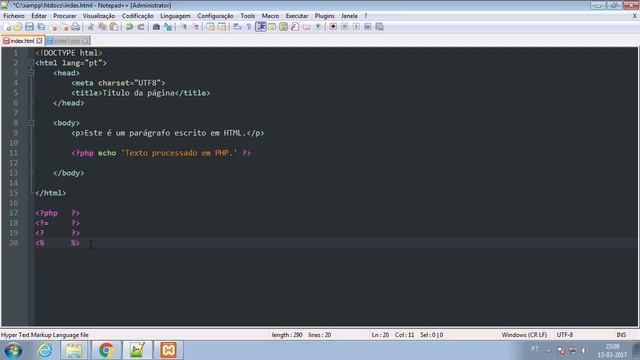Collapse the html tag fold marker on line 2

(x=31, y=63)
